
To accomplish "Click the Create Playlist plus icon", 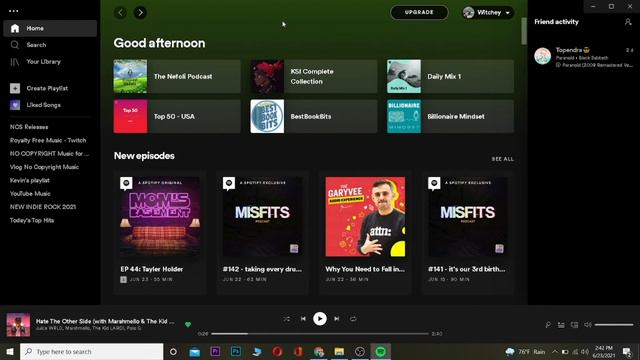I will pos(15,88).
